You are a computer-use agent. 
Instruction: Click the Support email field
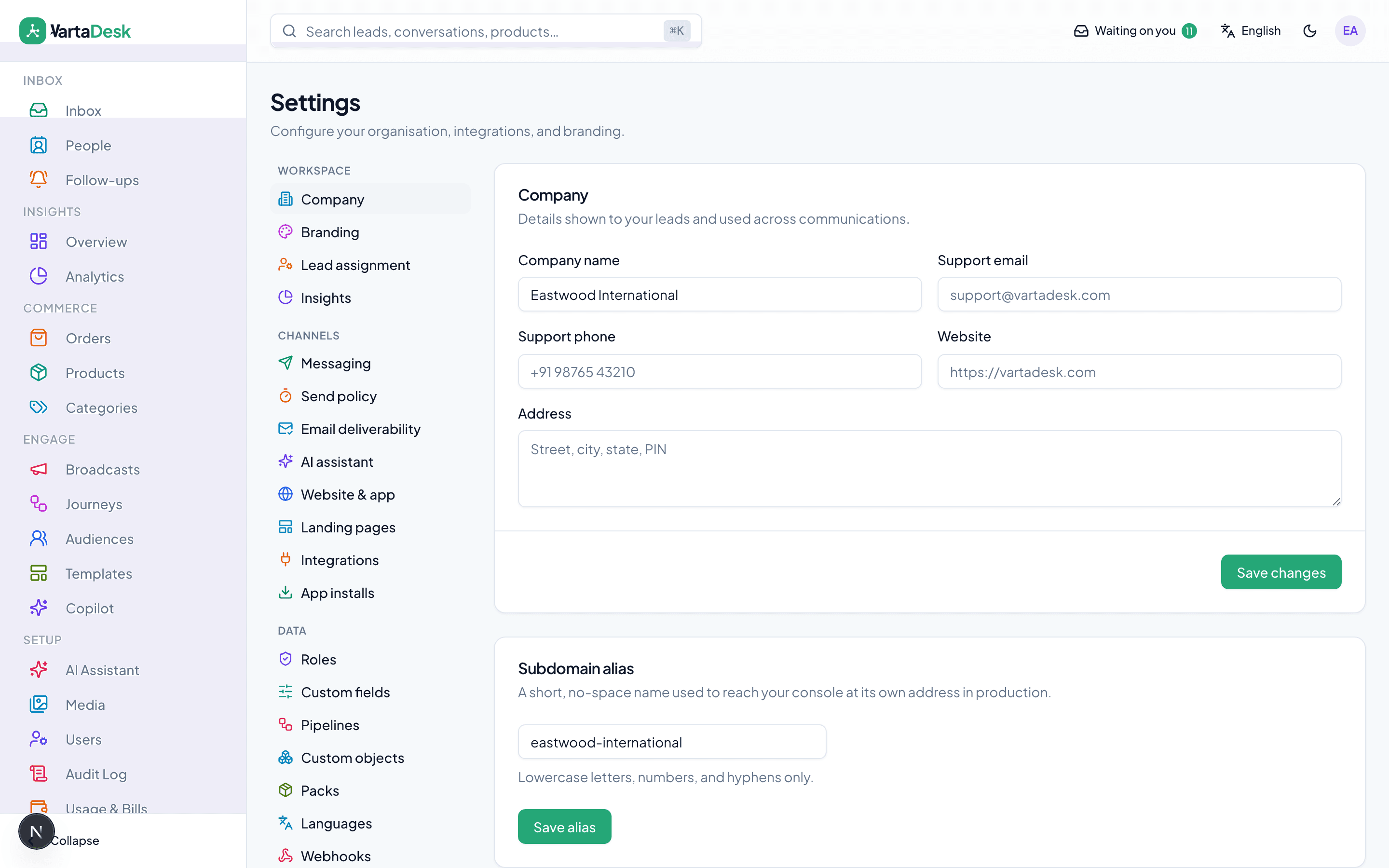click(x=1139, y=295)
